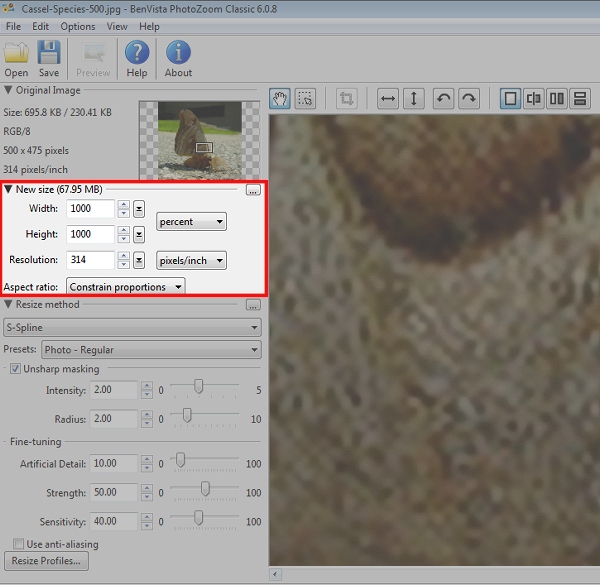Click the Width spinner arrows
This screenshot has height=585, width=600.
123,209
